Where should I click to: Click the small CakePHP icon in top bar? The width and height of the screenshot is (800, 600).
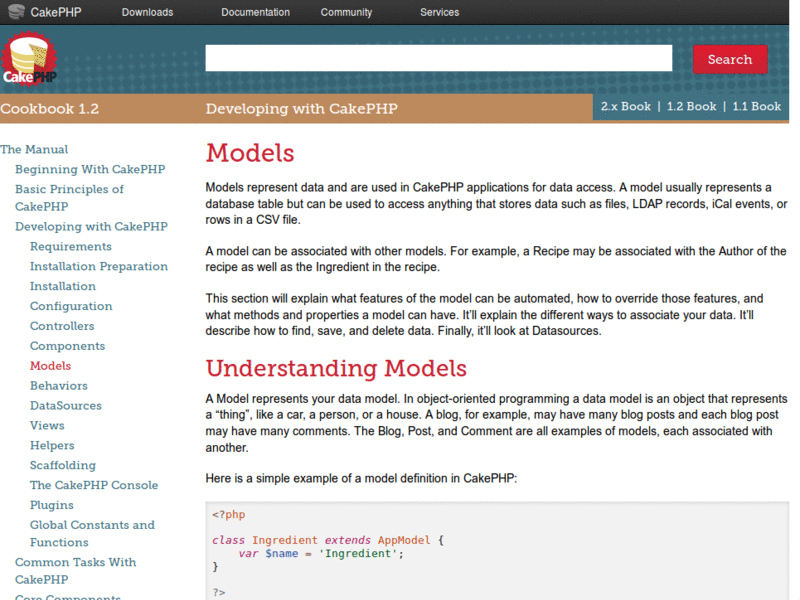pos(16,11)
